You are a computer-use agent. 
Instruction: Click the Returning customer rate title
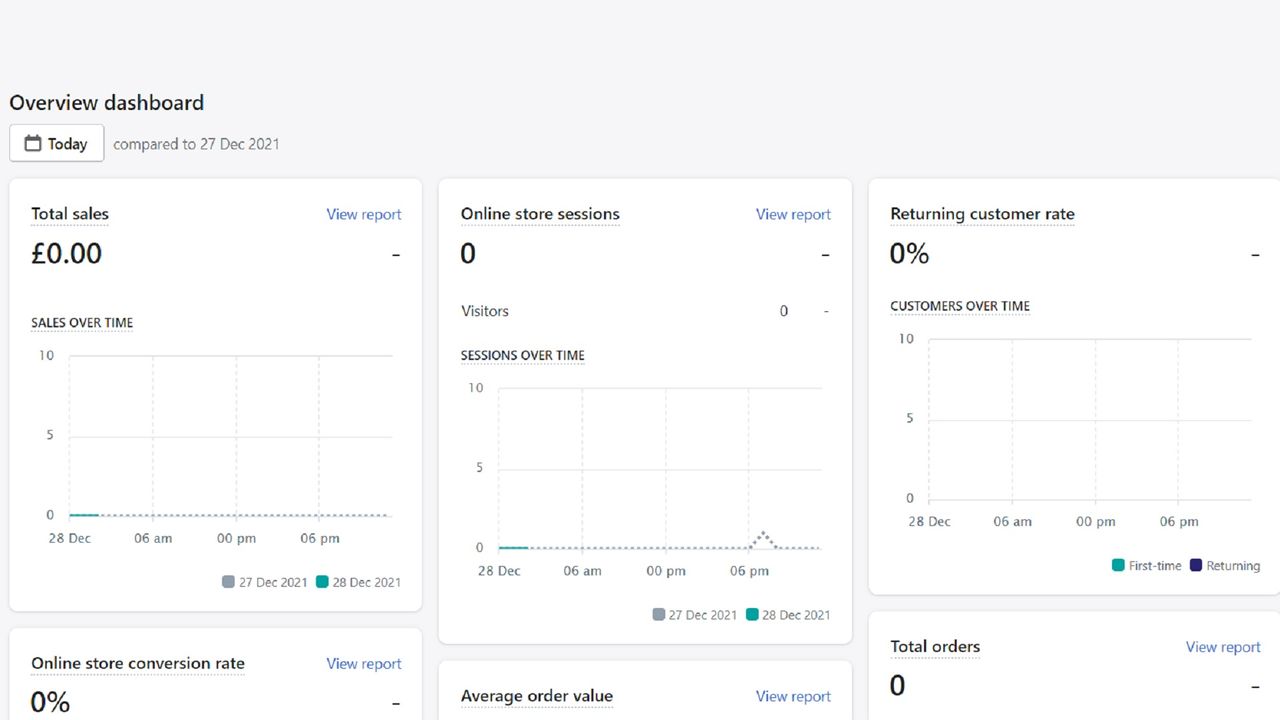[982, 214]
